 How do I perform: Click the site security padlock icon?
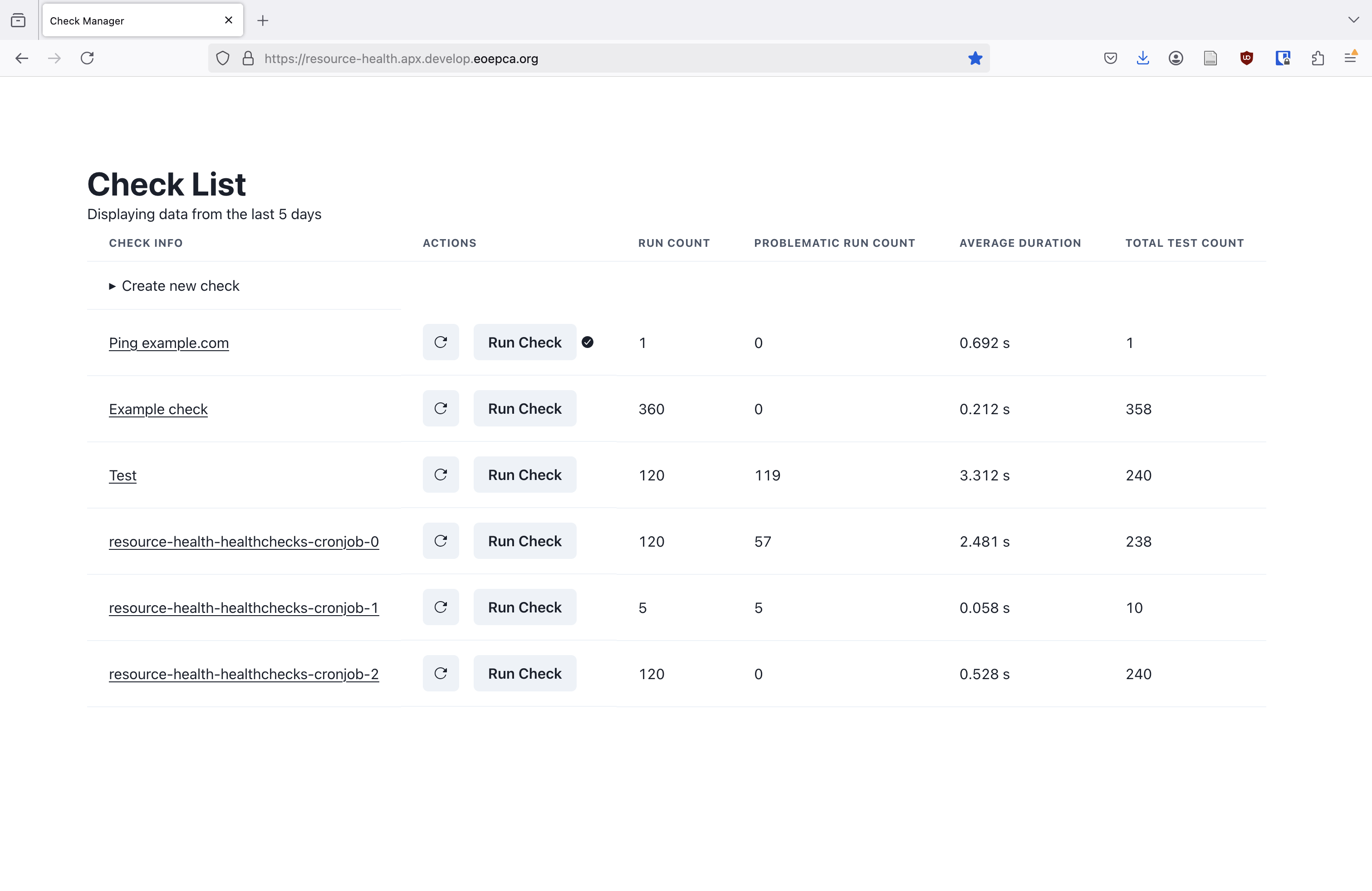[x=248, y=58]
